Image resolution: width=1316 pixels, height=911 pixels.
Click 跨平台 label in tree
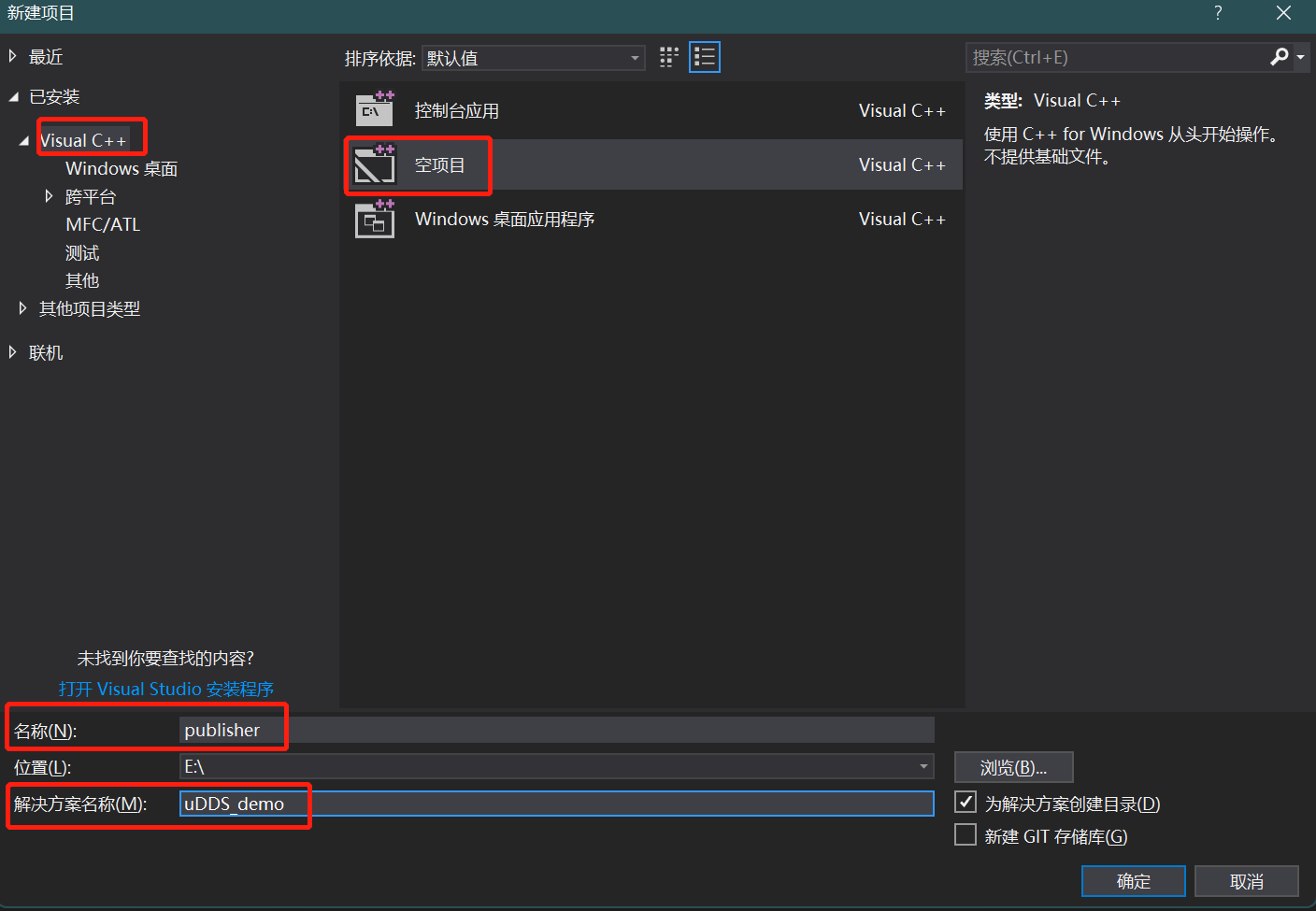[91, 196]
